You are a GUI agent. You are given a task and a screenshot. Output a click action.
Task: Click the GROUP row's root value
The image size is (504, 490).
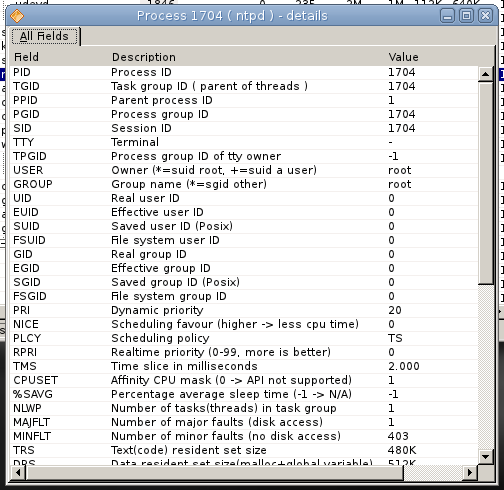pos(400,184)
